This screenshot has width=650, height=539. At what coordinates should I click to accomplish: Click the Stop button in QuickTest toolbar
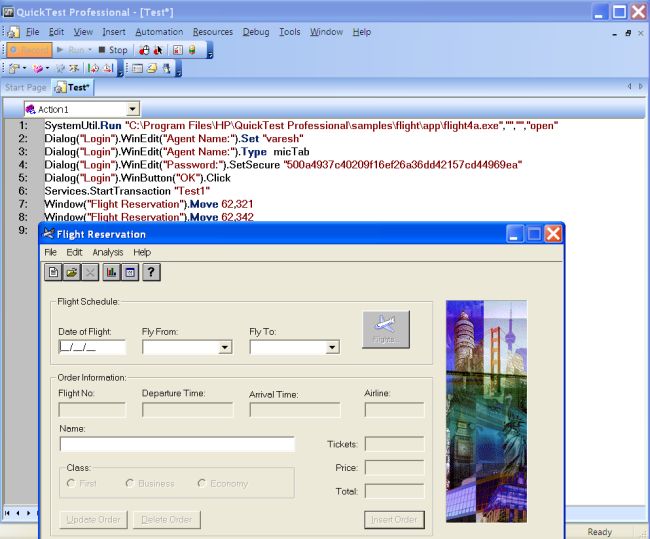[113, 50]
